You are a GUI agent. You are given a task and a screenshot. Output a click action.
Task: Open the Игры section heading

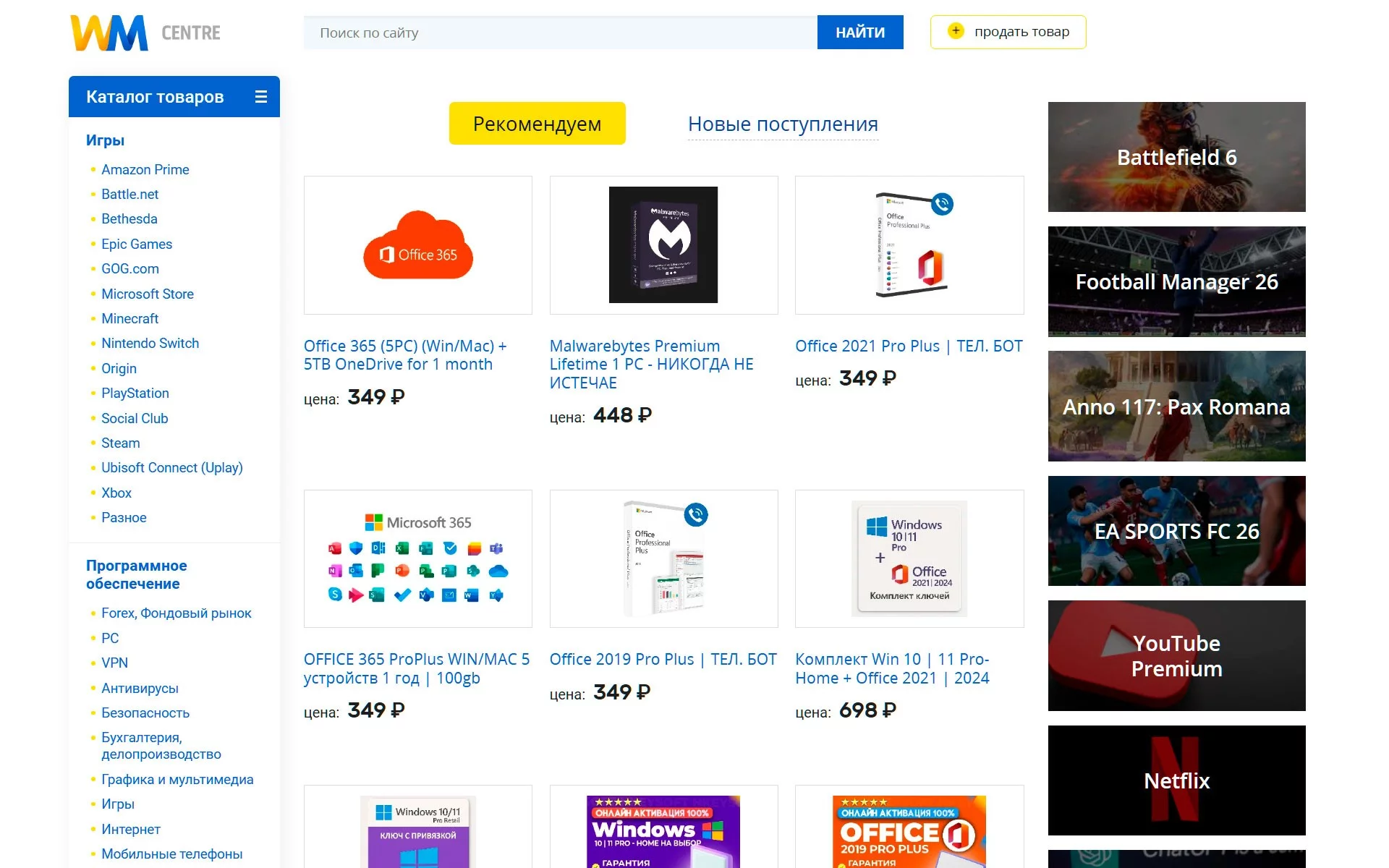click(105, 140)
